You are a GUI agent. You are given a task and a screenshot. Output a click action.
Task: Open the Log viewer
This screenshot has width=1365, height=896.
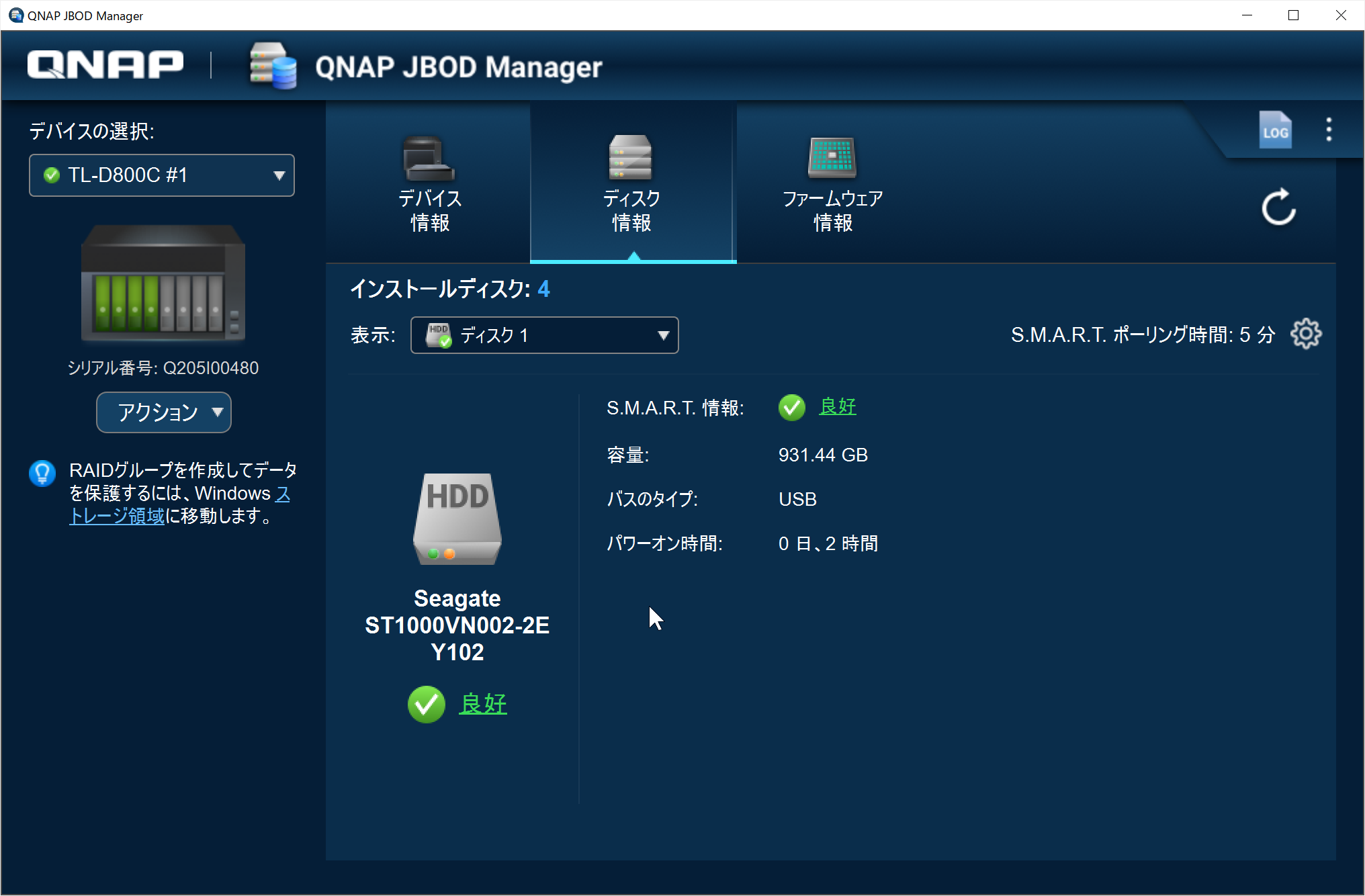[x=1274, y=130]
